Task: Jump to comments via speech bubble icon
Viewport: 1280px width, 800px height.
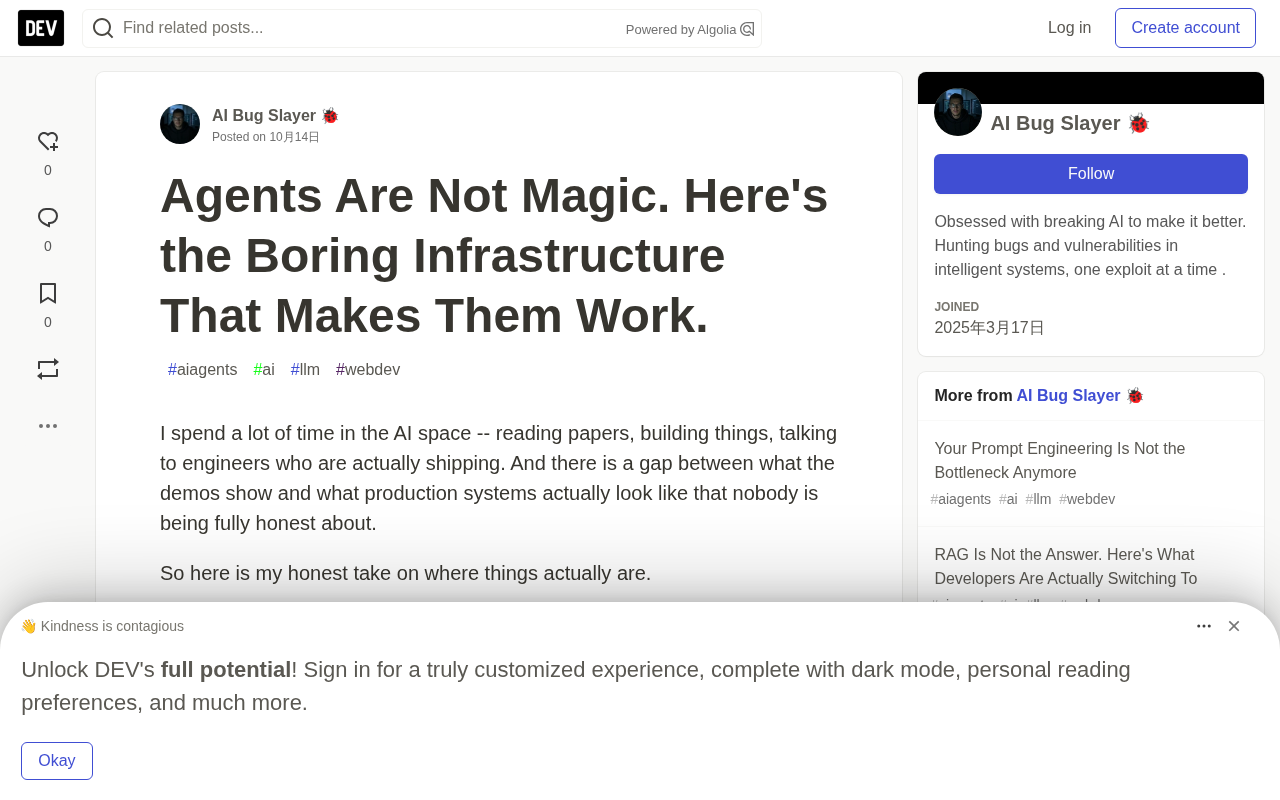Action: (48, 218)
